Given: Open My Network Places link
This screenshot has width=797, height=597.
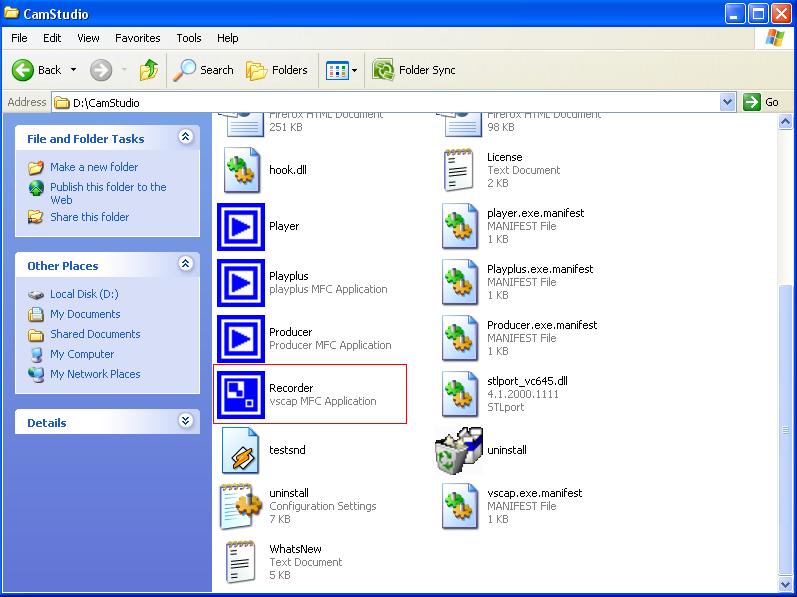Looking at the screenshot, I should pos(95,374).
